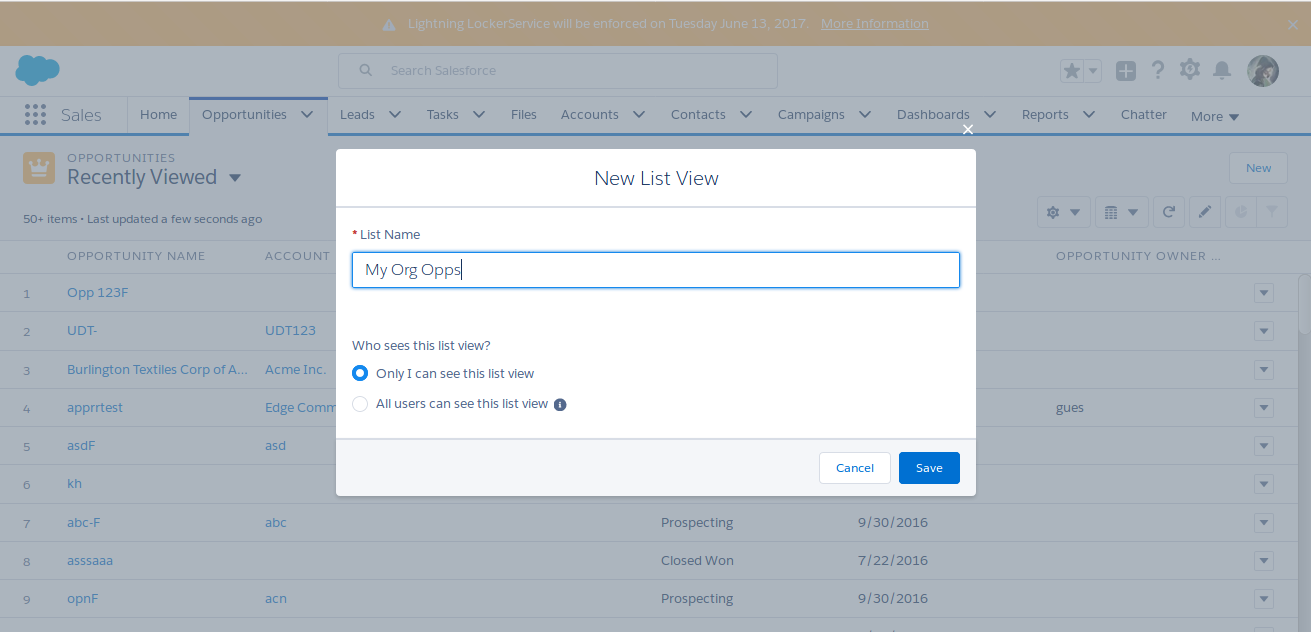Open the More navigation dropdown
This screenshot has height=632, width=1311.
[1215, 116]
